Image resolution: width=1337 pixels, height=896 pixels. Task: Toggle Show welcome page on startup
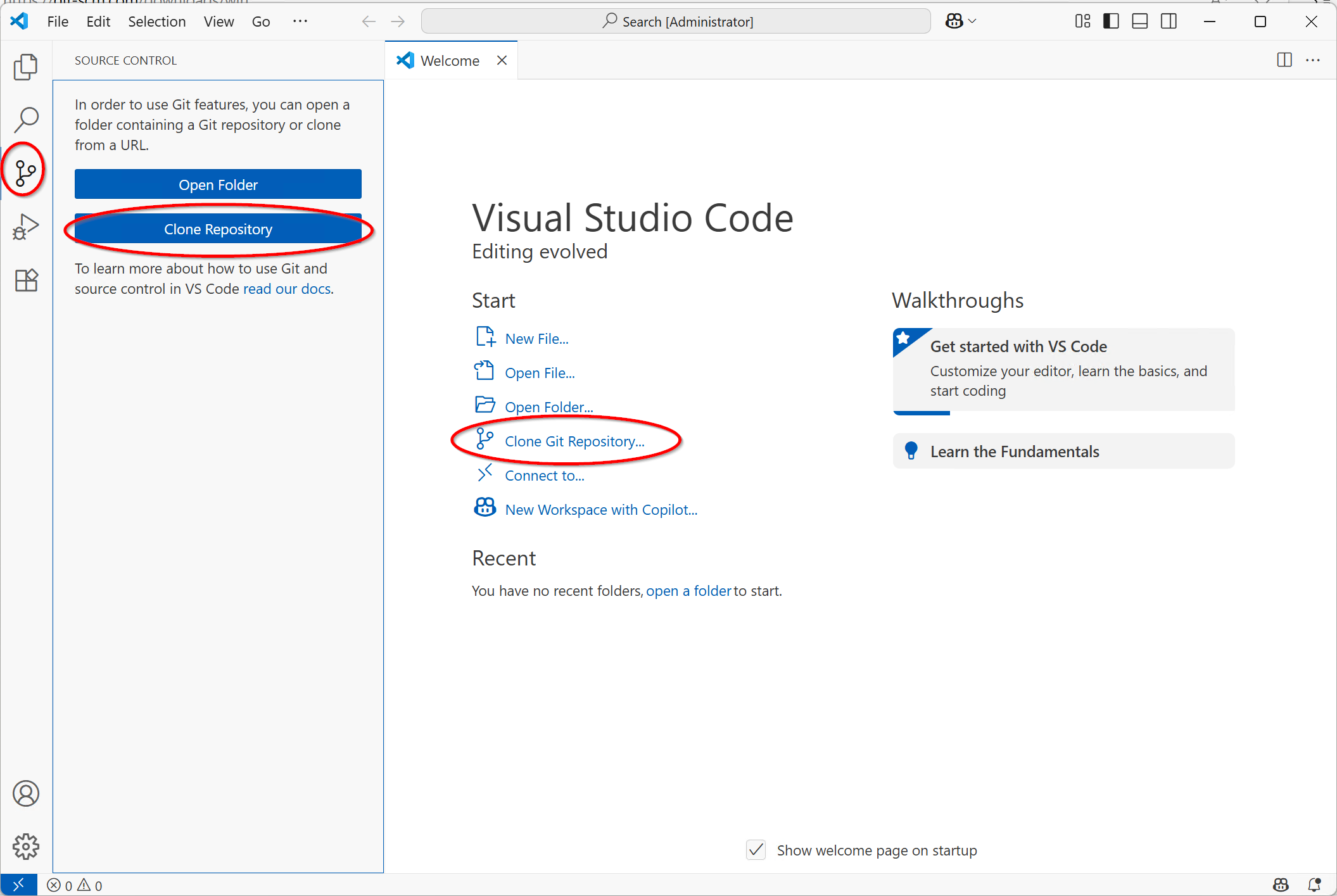click(x=756, y=850)
